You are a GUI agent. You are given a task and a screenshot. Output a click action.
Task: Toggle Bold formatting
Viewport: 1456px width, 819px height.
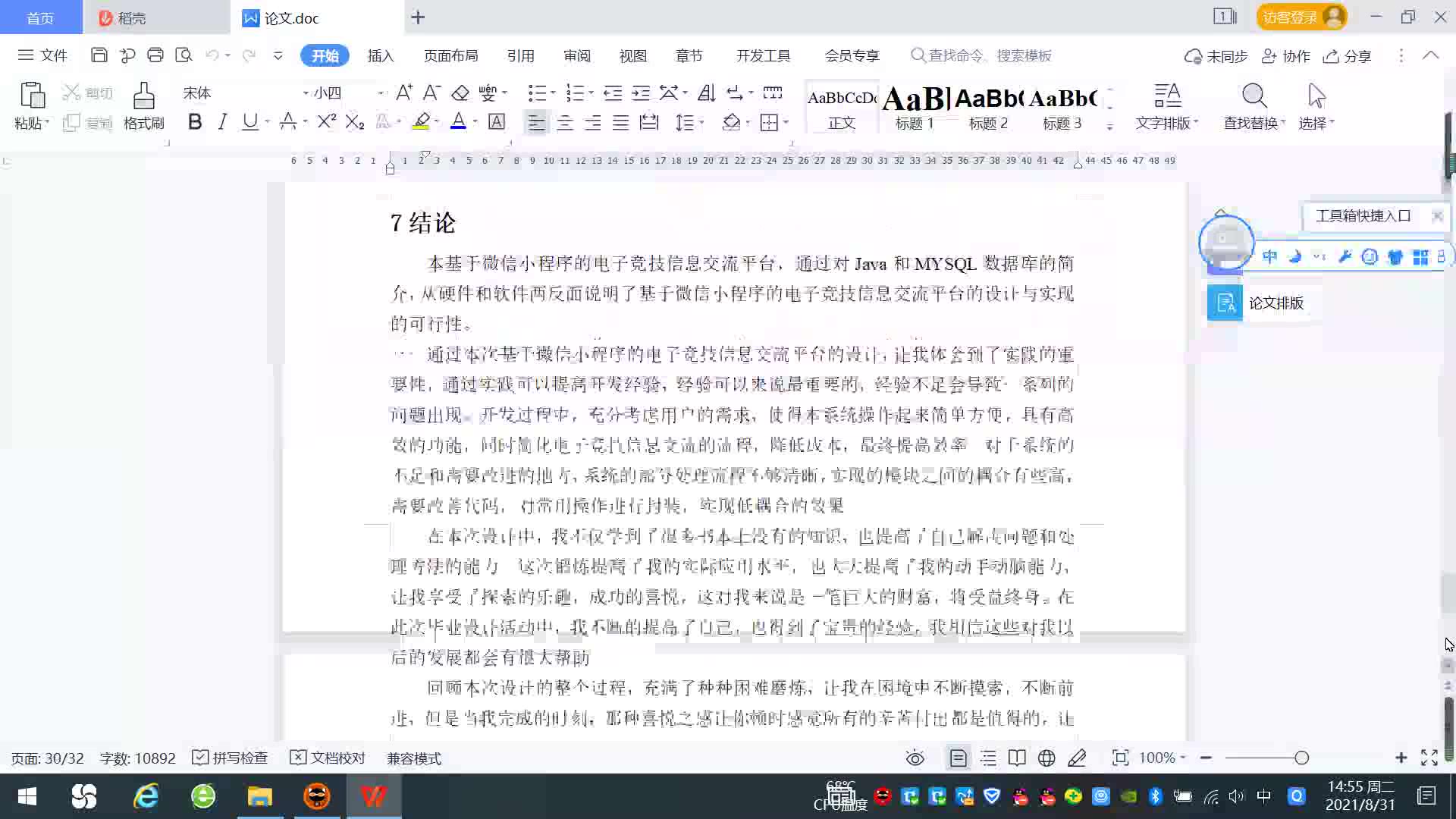(195, 121)
